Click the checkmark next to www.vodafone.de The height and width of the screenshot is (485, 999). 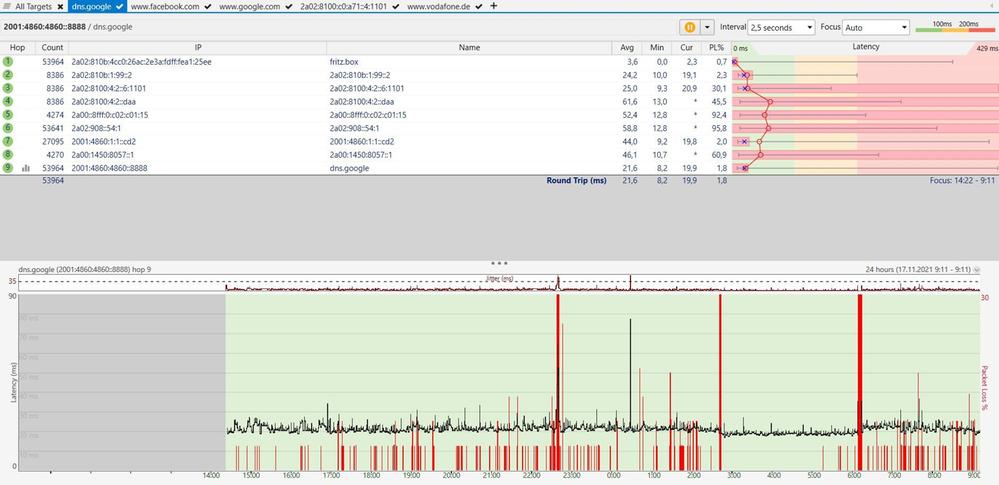[x=478, y=6]
